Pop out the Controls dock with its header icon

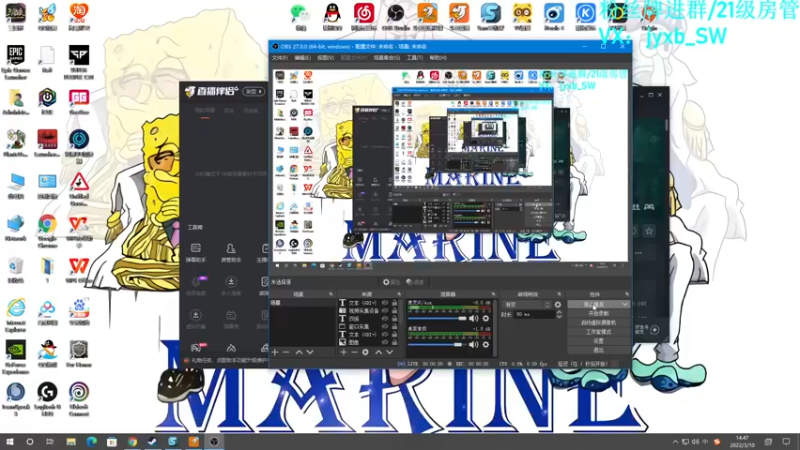pos(627,294)
